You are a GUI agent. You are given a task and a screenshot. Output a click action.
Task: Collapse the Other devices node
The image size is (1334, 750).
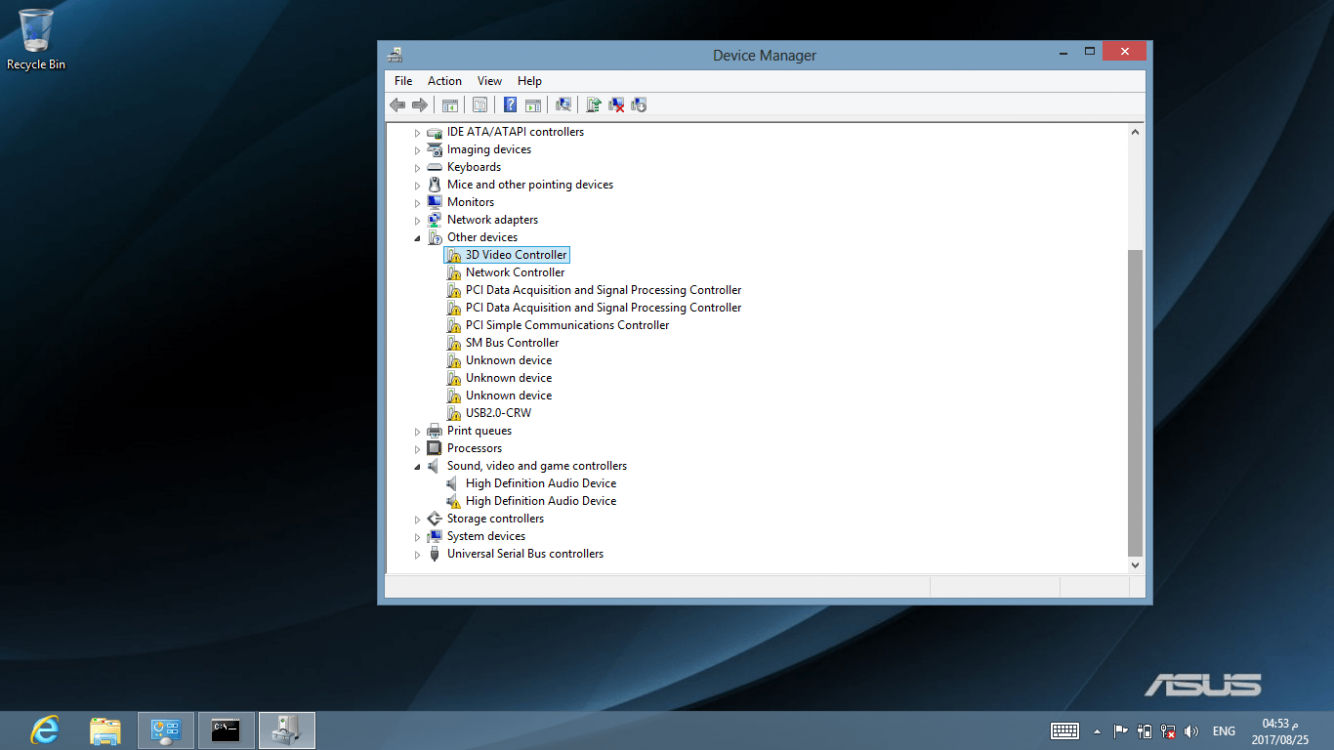tap(418, 238)
